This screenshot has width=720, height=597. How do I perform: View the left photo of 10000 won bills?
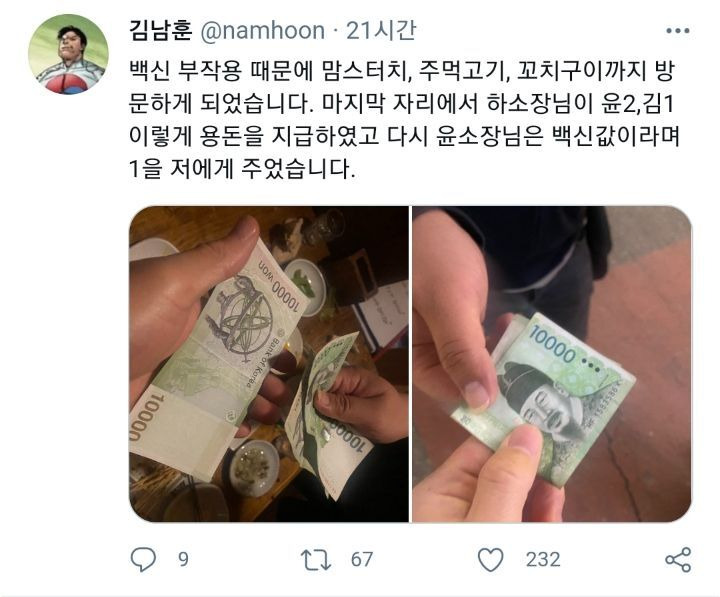(x=269, y=364)
